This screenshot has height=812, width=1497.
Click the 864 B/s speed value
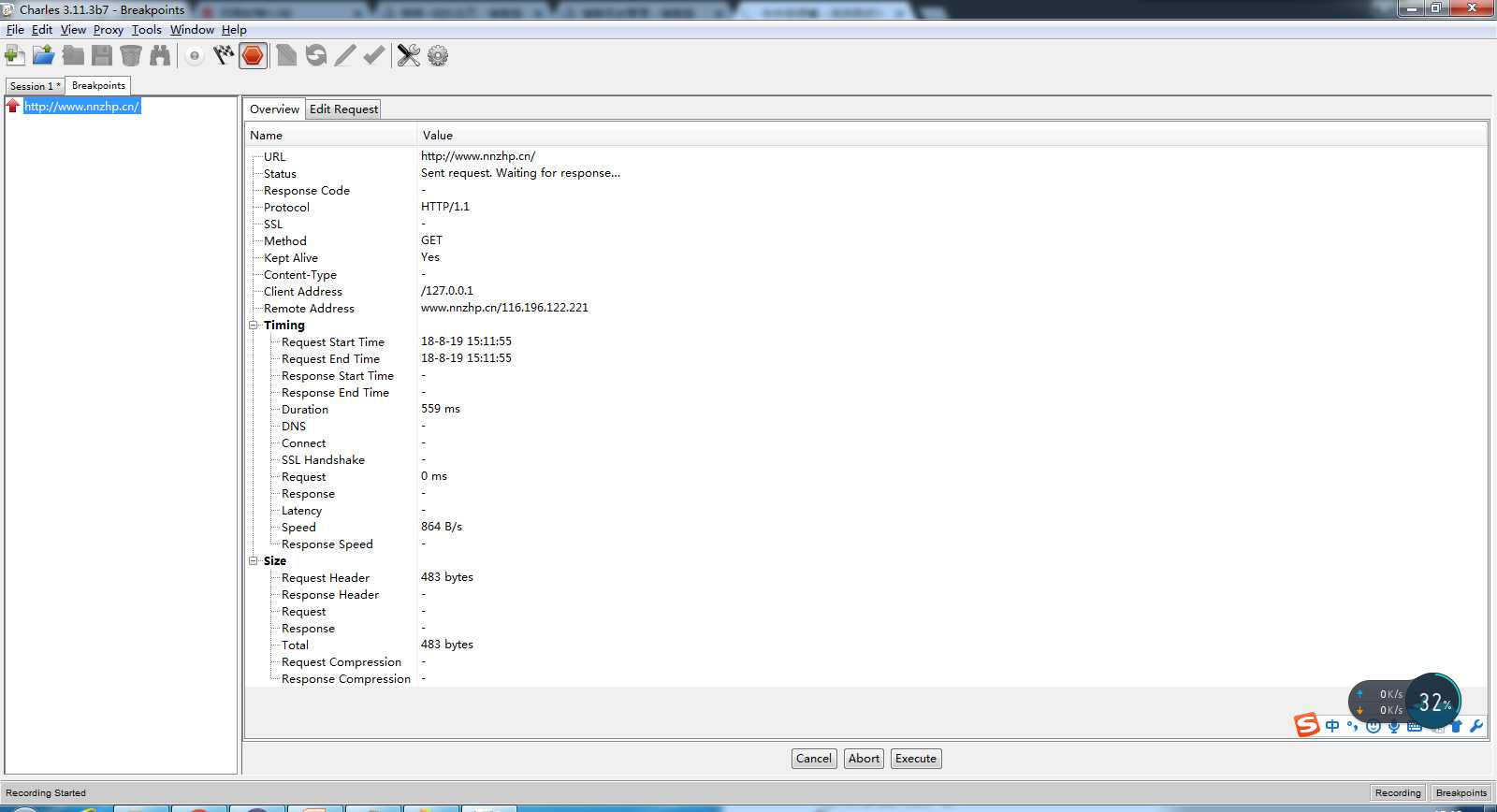(x=442, y=526)
